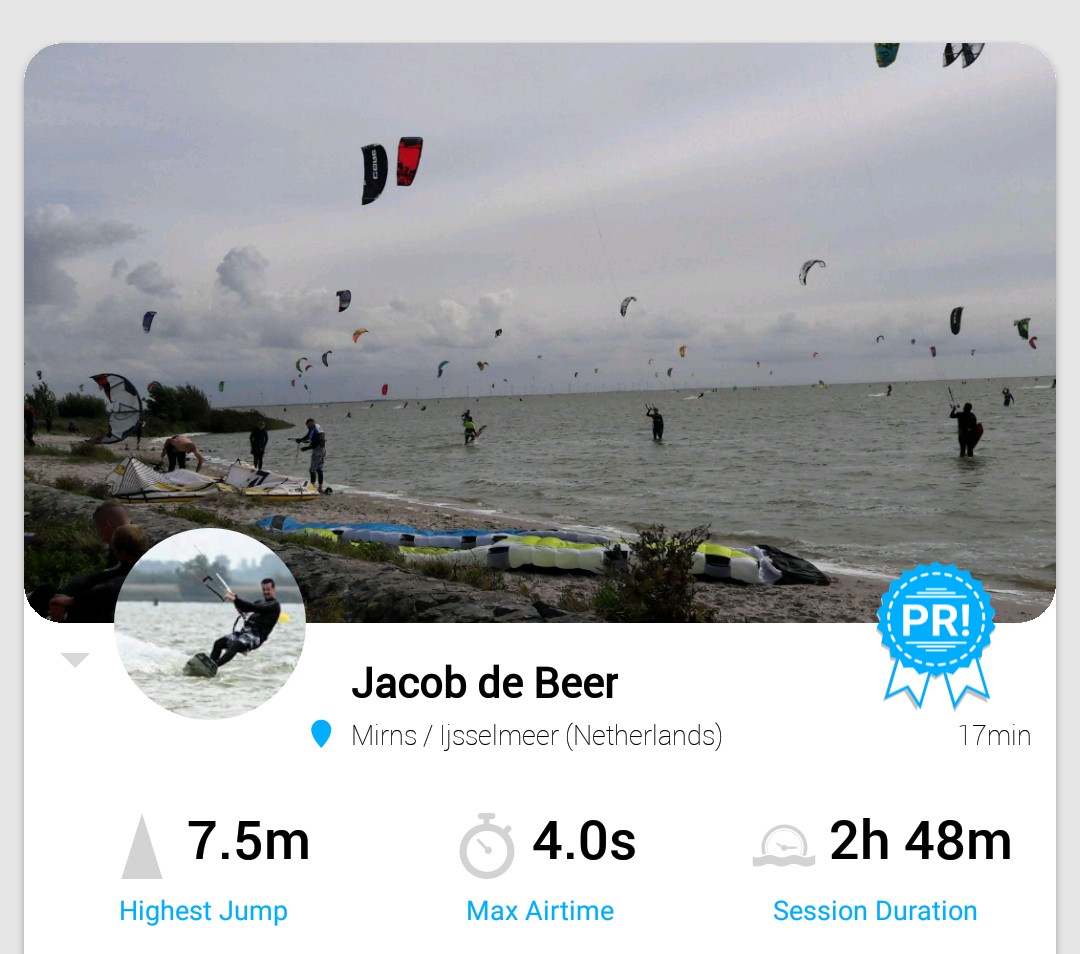This screenshot has width=1080, height=954.
Task: Open Jacob de Beer's round profile picture
Action: [210, 623]
